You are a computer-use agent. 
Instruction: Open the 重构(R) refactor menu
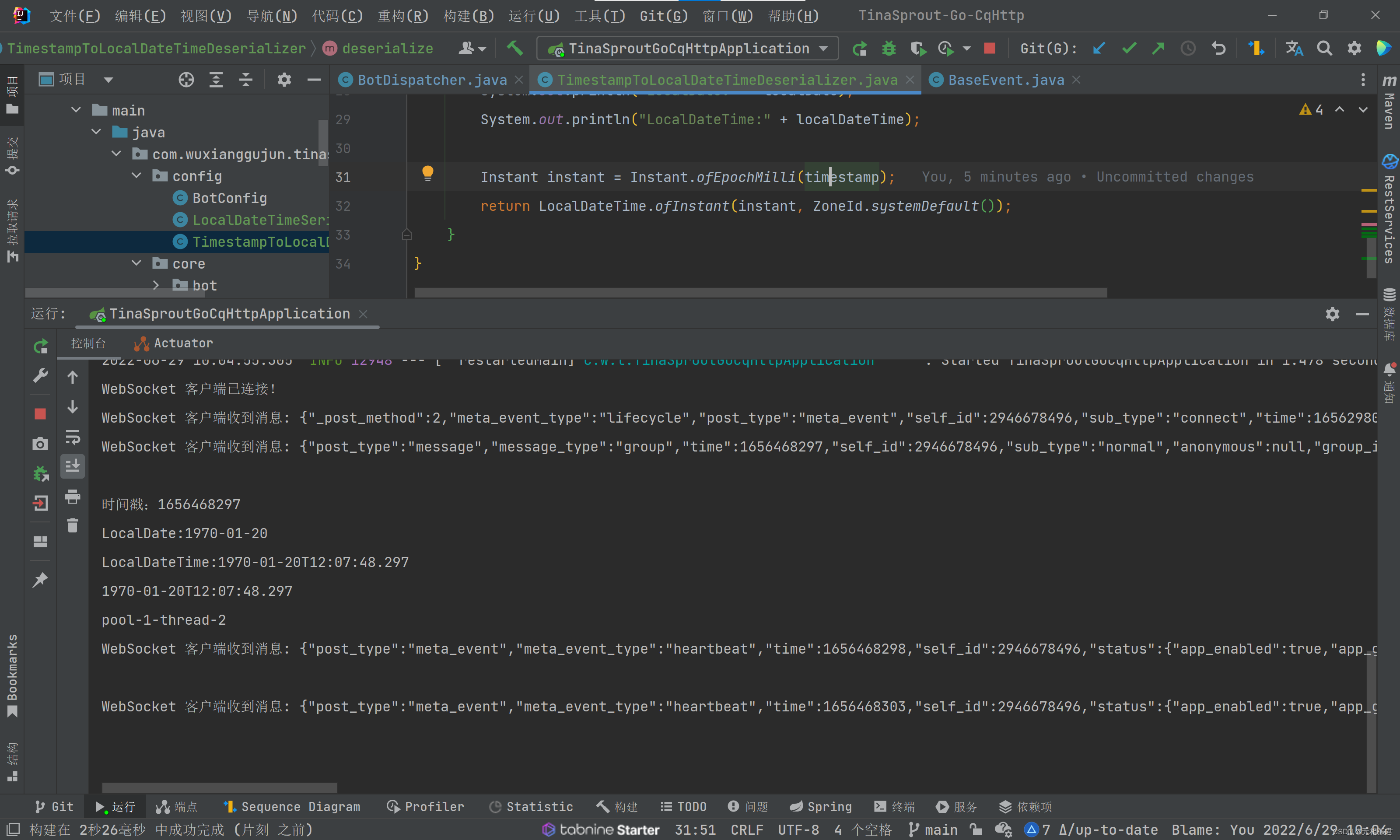pos(403,15)
